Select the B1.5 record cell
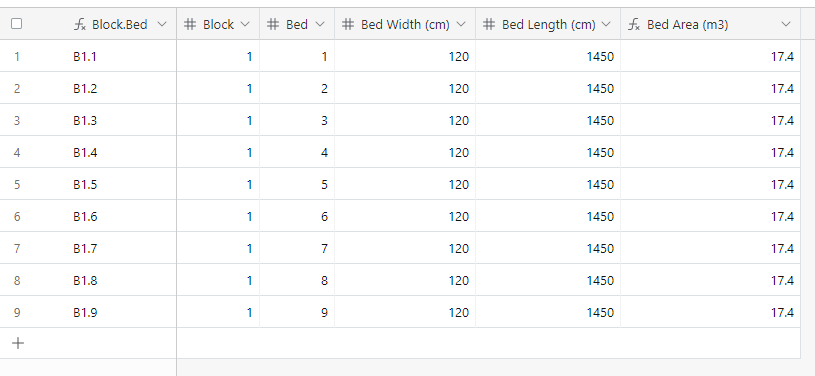This screenshot has height=376, width=815. click(x=123, y=184)
